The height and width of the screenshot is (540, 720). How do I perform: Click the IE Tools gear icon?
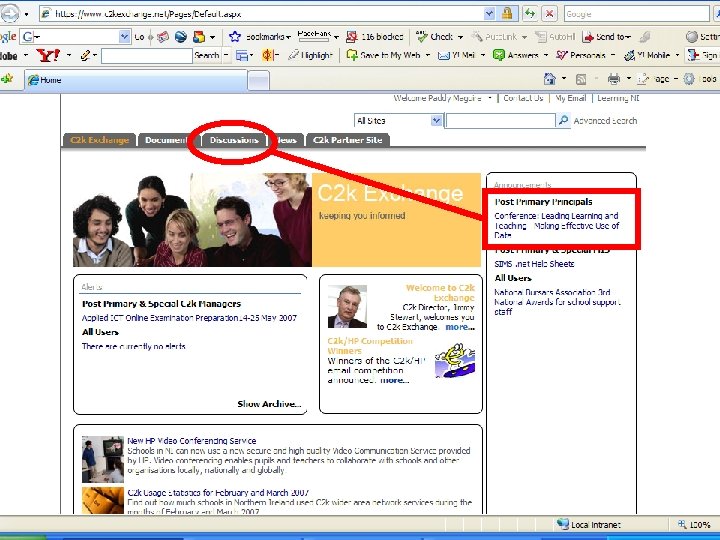pyautogui.click(x=689, y=79)
